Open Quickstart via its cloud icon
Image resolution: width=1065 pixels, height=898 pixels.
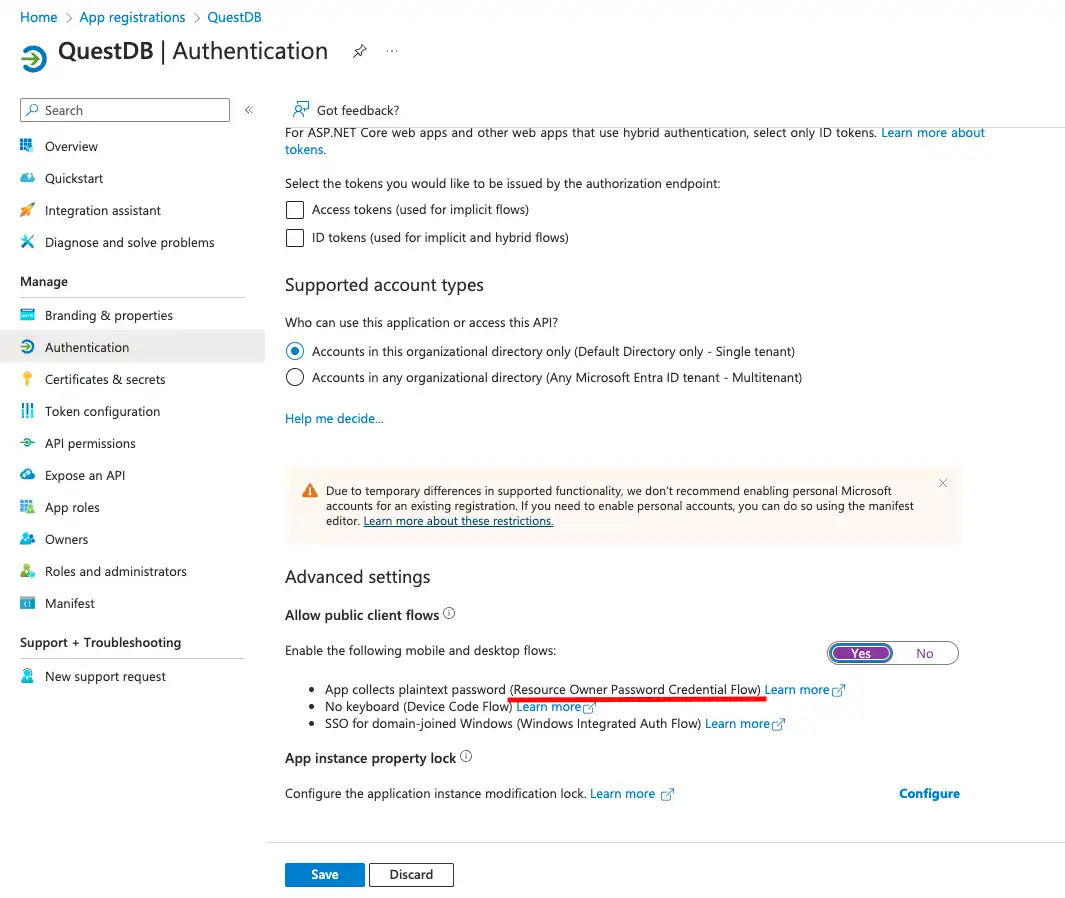[27, 178]
